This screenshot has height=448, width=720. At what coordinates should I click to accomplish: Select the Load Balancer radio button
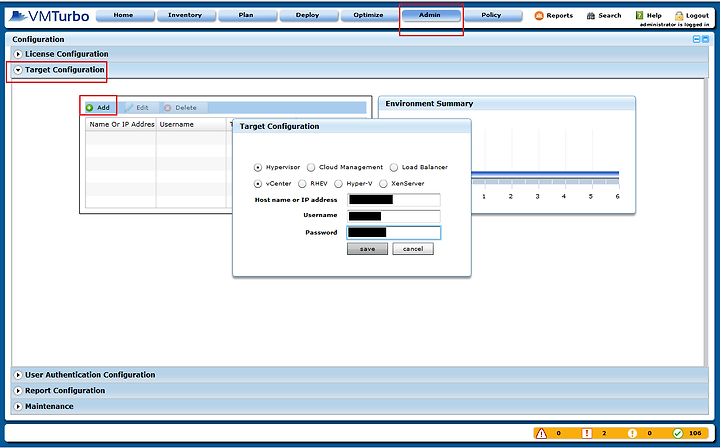(394, 168)
